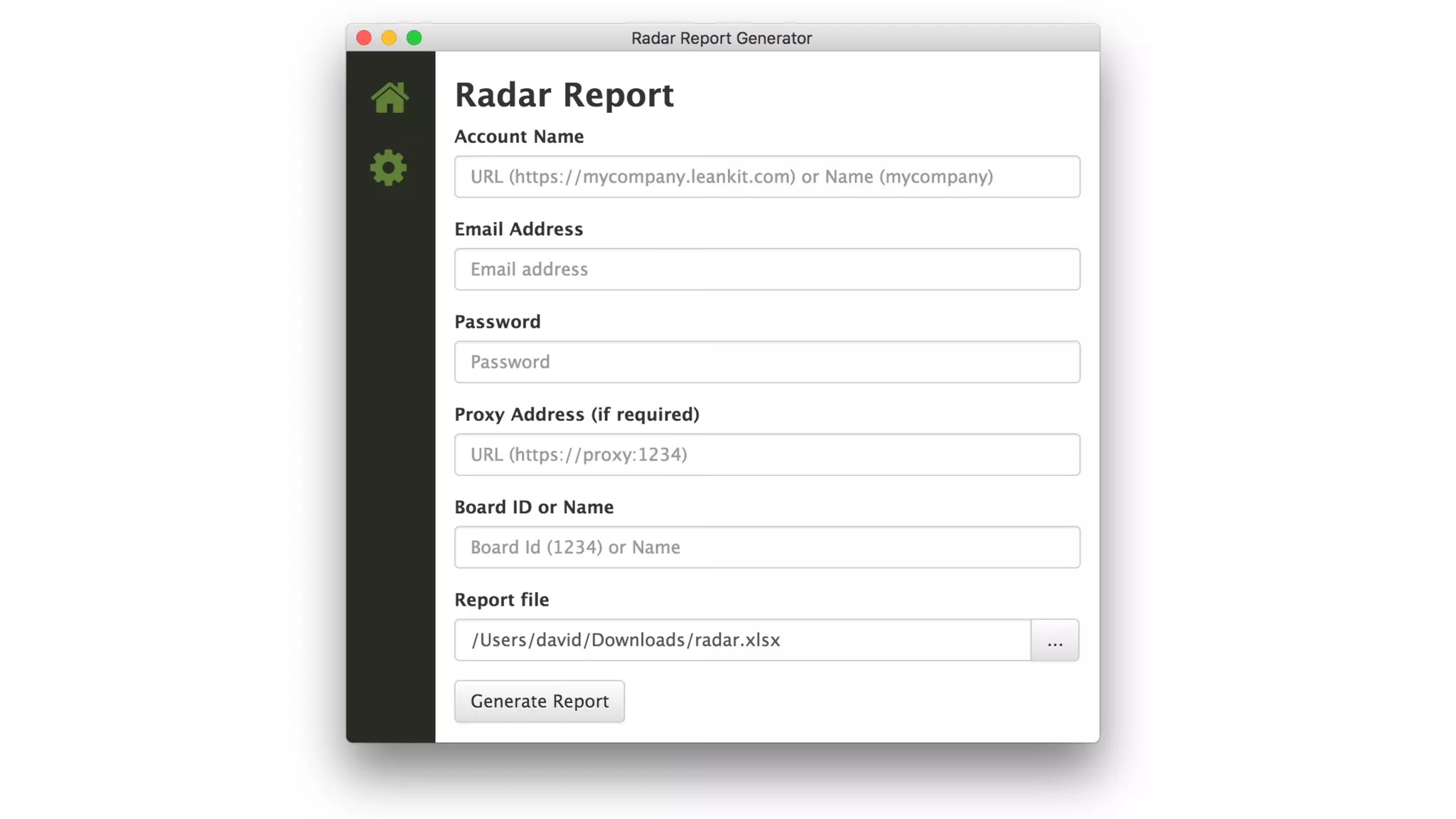Open the Home sidebar icon
The image size is (1456, 819).
(390, 97)
